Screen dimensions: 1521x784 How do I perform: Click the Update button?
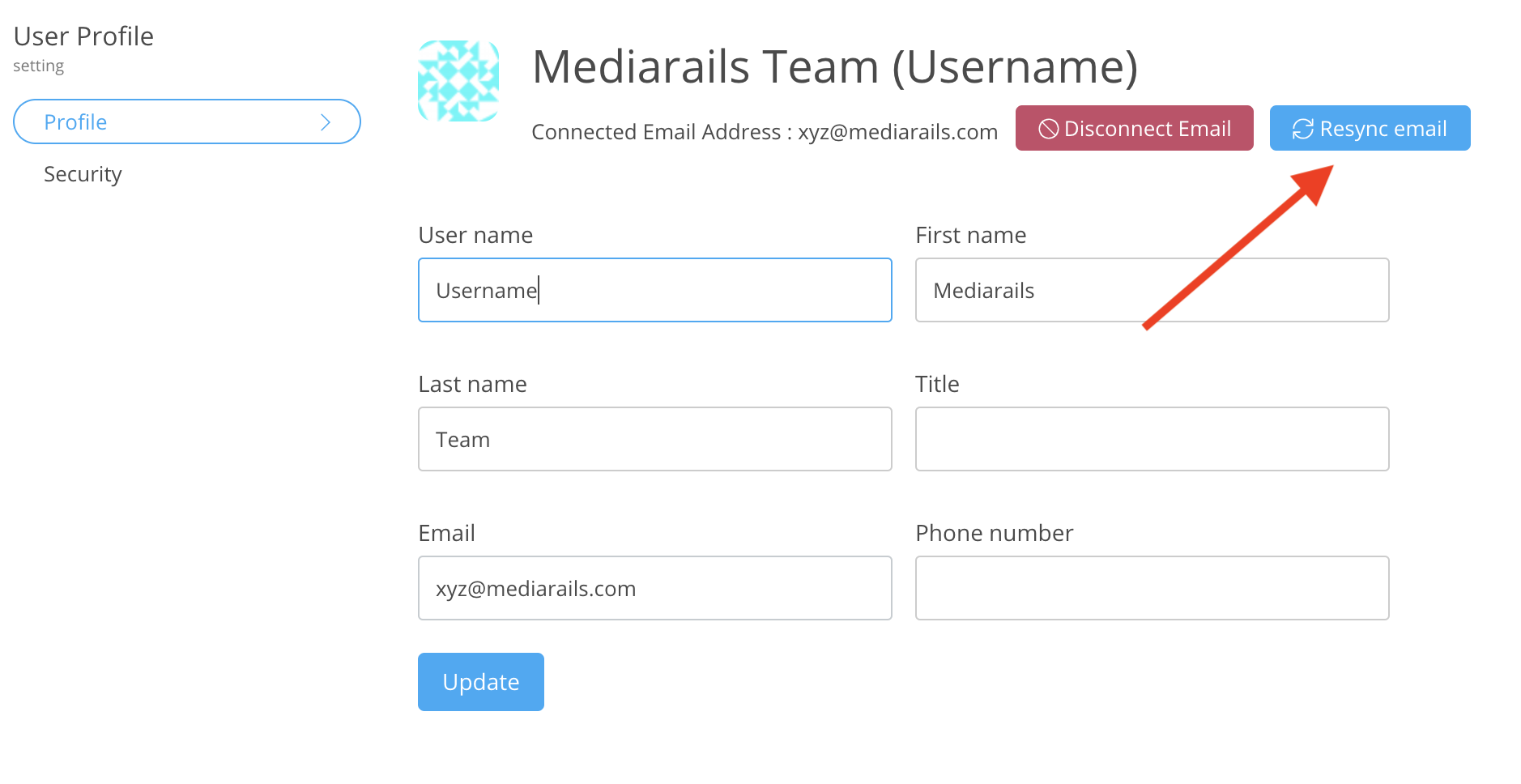point(480,682)
